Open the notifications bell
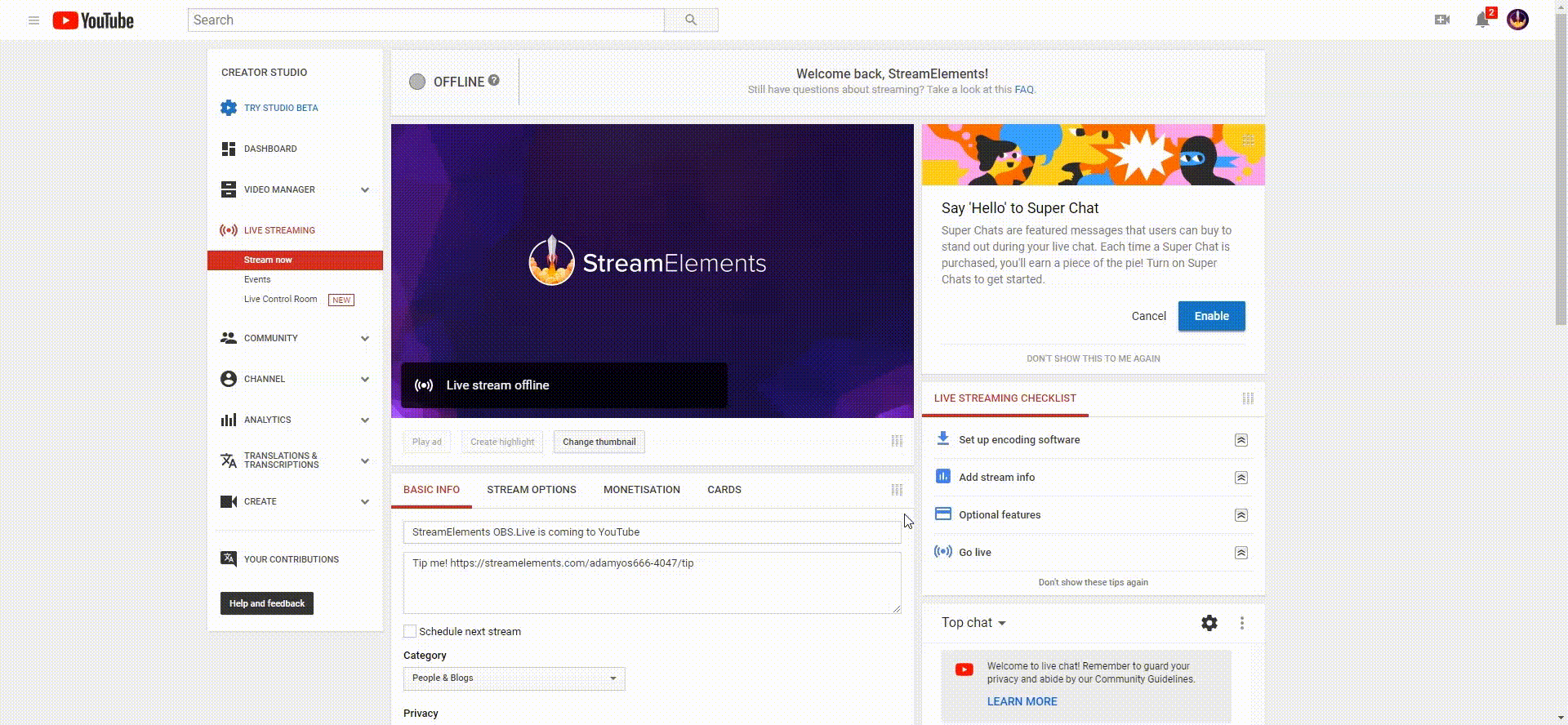 point(1482,20)
